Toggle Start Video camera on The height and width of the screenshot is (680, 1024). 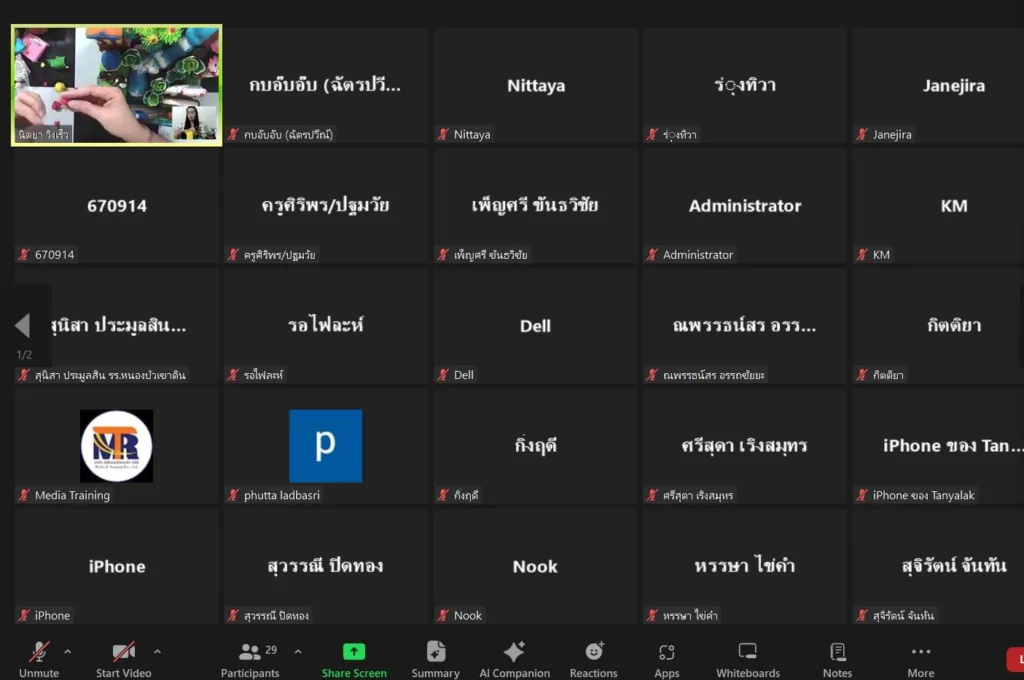click(x=124, y=657)
